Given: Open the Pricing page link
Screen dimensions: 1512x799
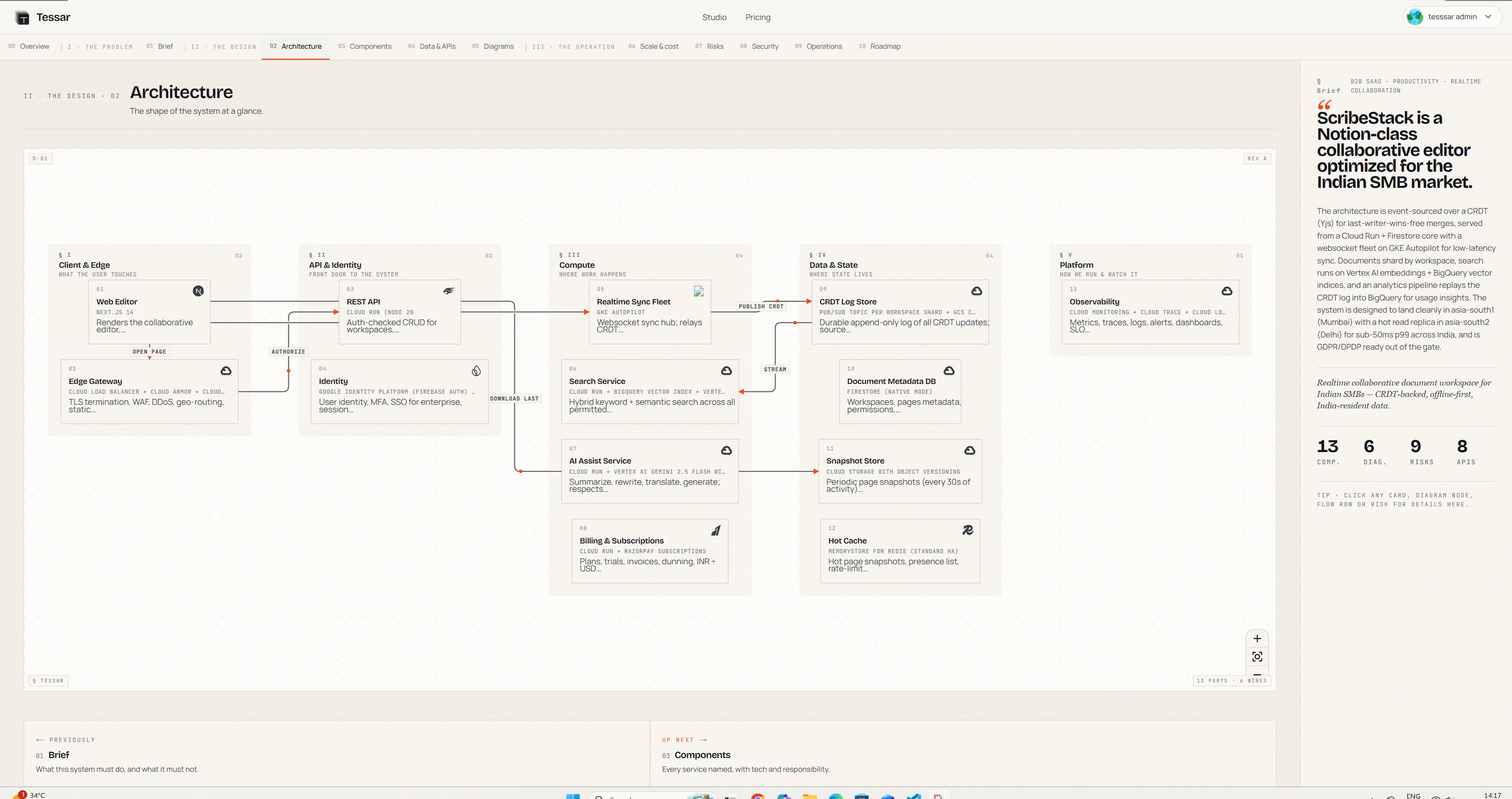Looking at the screenshot, I should (x=758, y=17).
